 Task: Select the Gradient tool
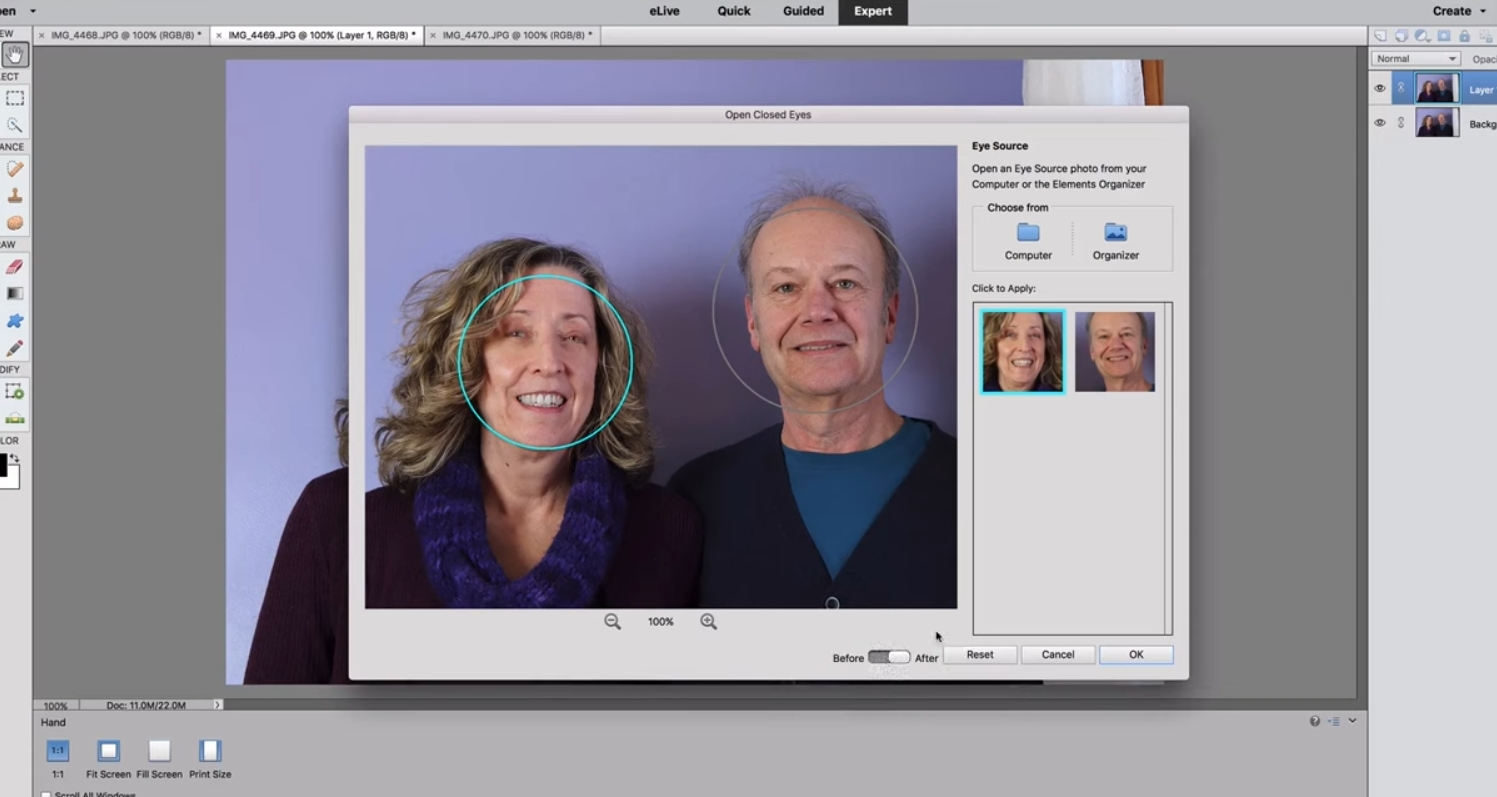[15, 294]
